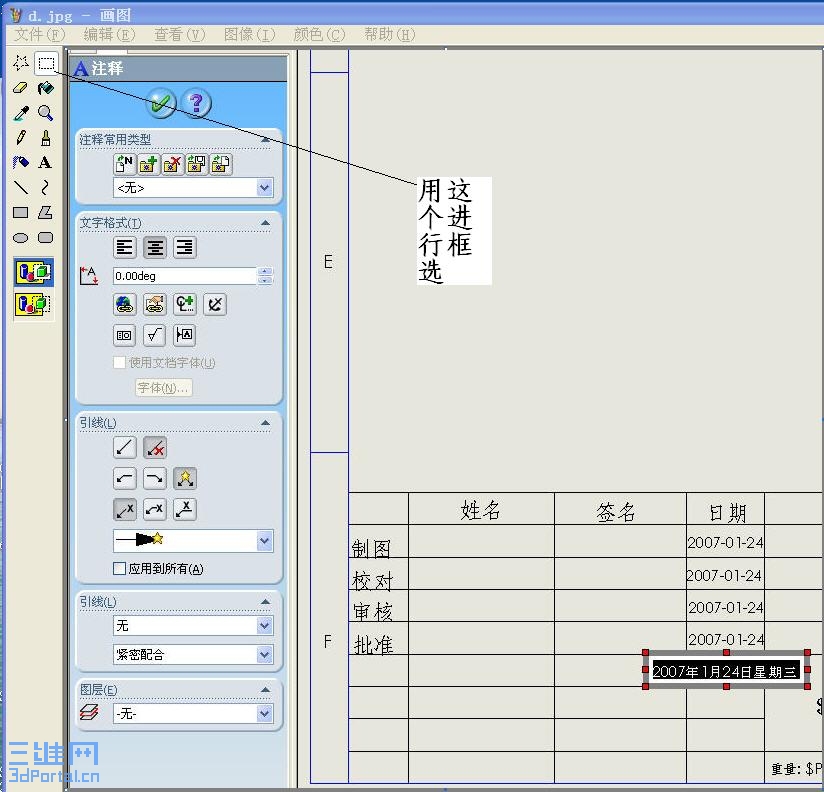Set text alignment to right
The width and height of the screenshot is (824, 792).
tap(184, 247)
